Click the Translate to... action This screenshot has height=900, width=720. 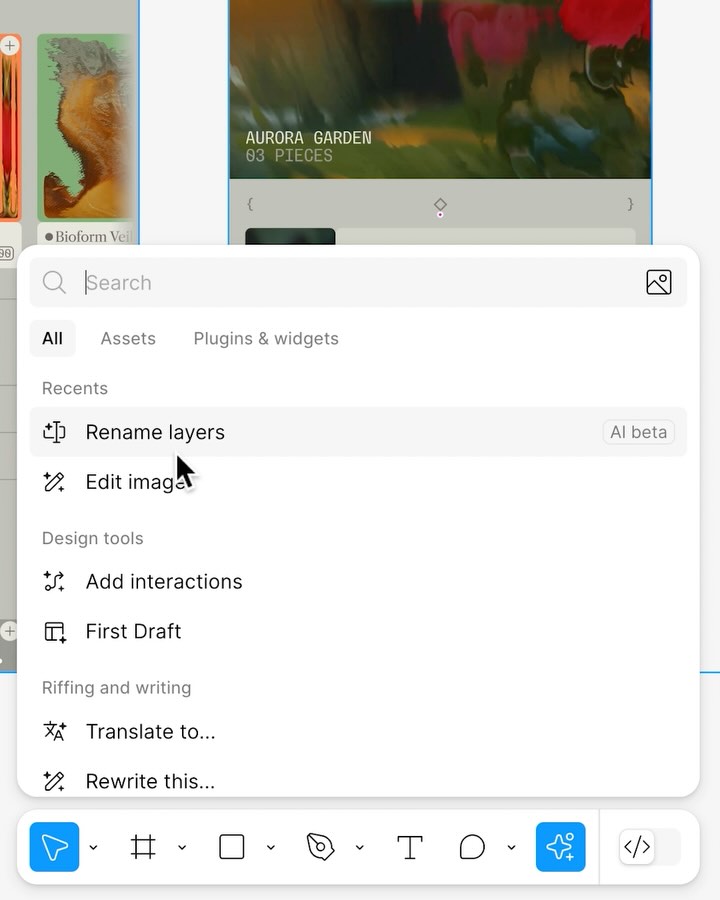150,732
